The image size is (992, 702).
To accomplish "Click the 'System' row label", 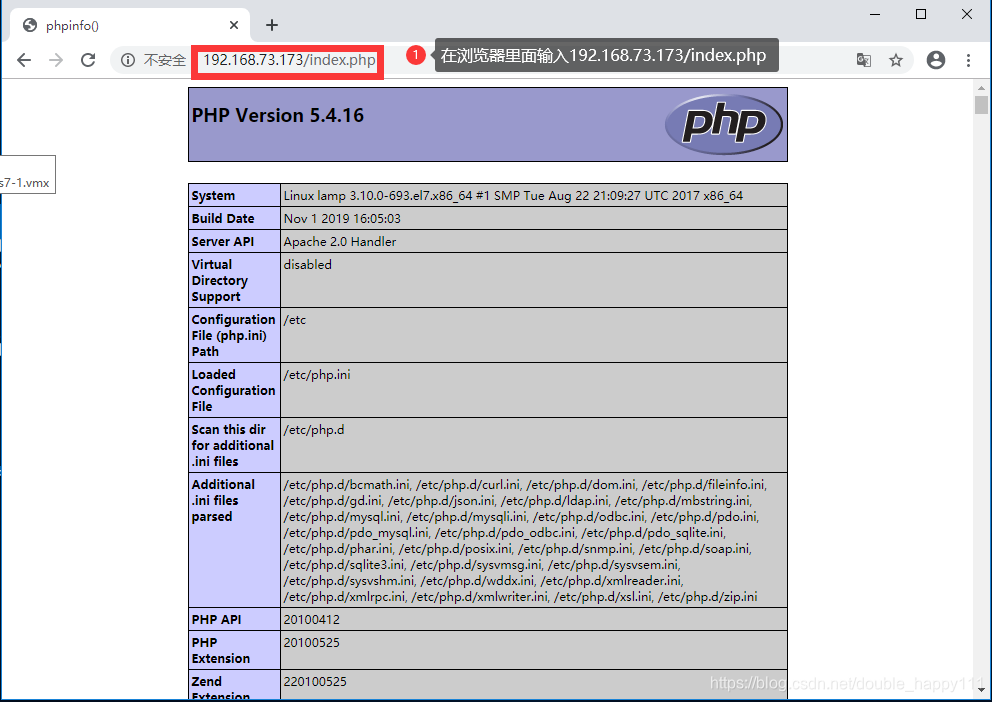I will [213, 195].
